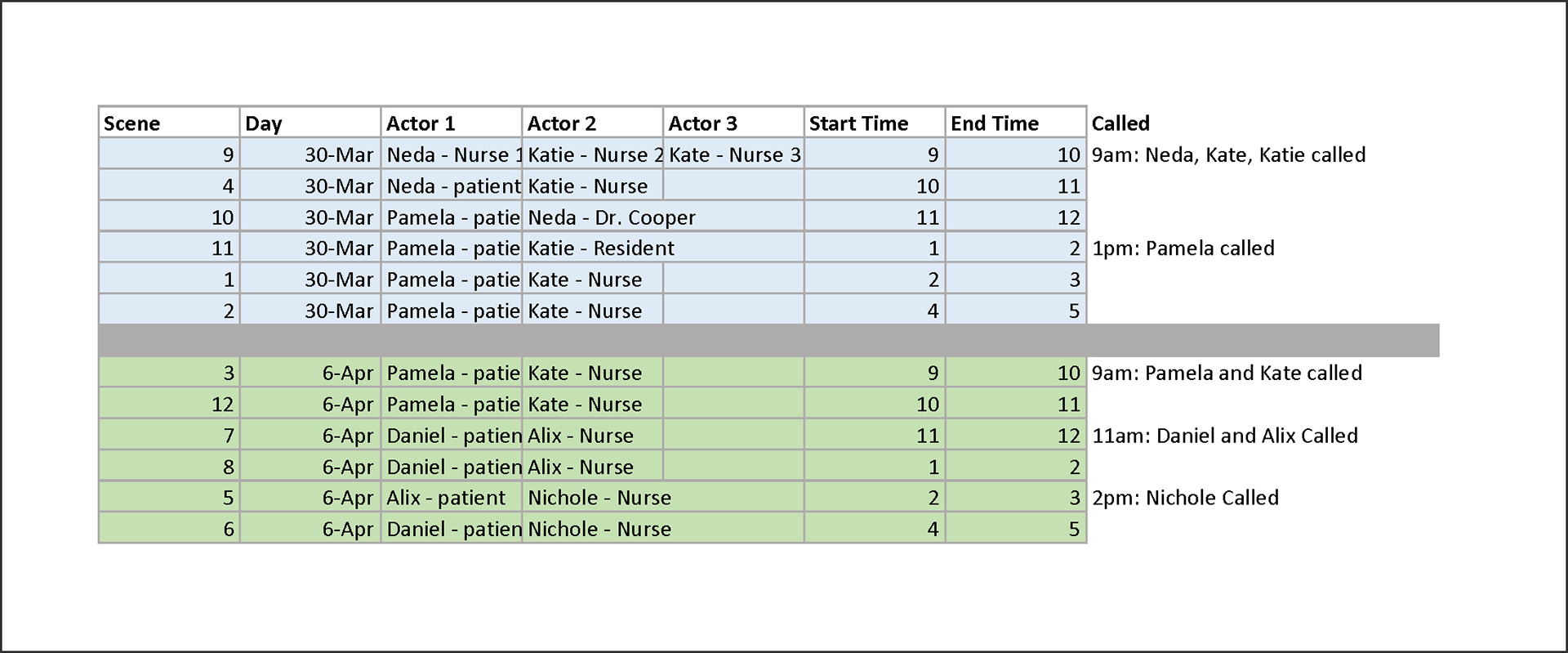The height and width of the screenshot is (653, 1568).
Task: Select the Start Time header cell
Action: coord(875,123)
